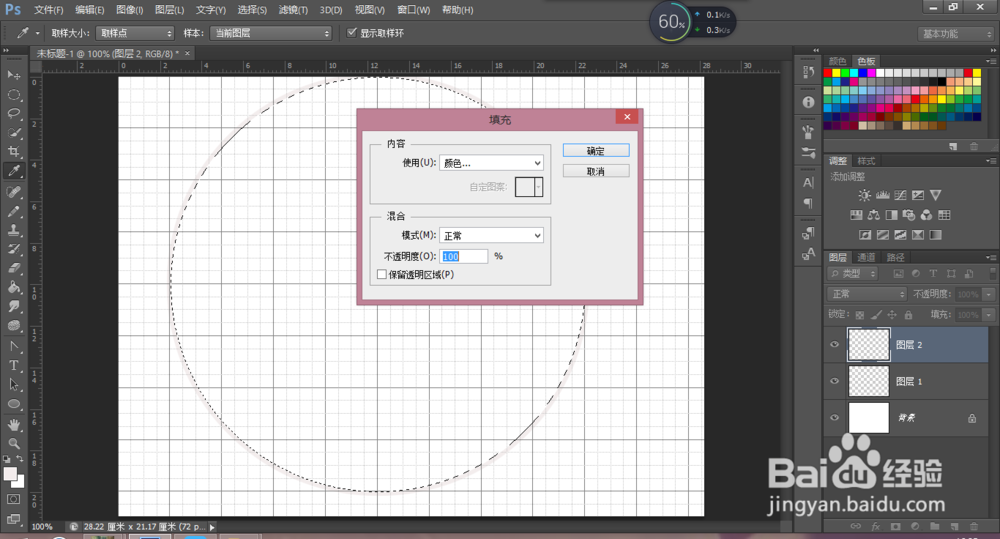The image size is (1000, 539).
Task: Enable Preserve Transparency checkbox in Fill dialog
Action: pyautogui.click(x=381, y=274)
